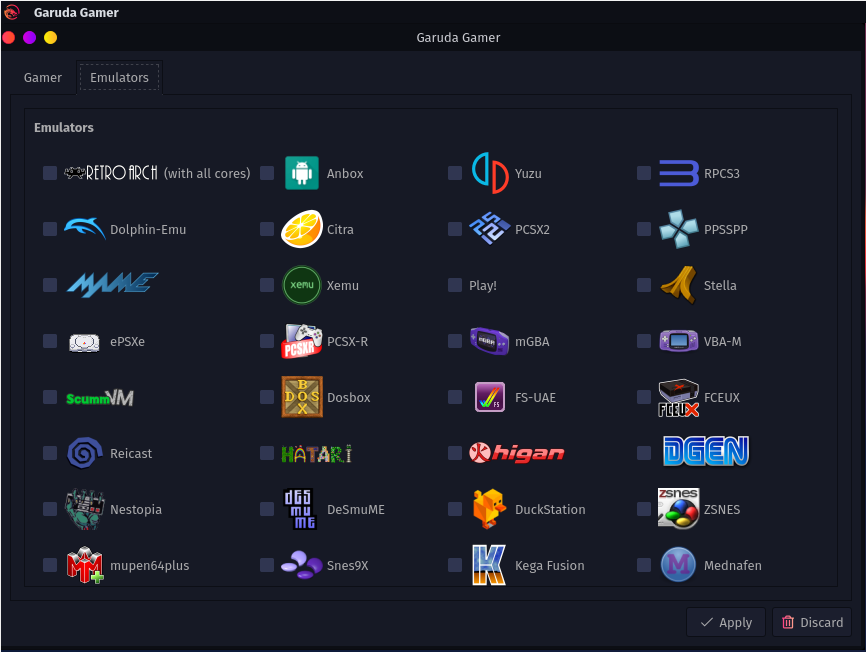Check the DuckStation checkbox
The height and width of the screenshot is (652, 866).
(455, 509)
